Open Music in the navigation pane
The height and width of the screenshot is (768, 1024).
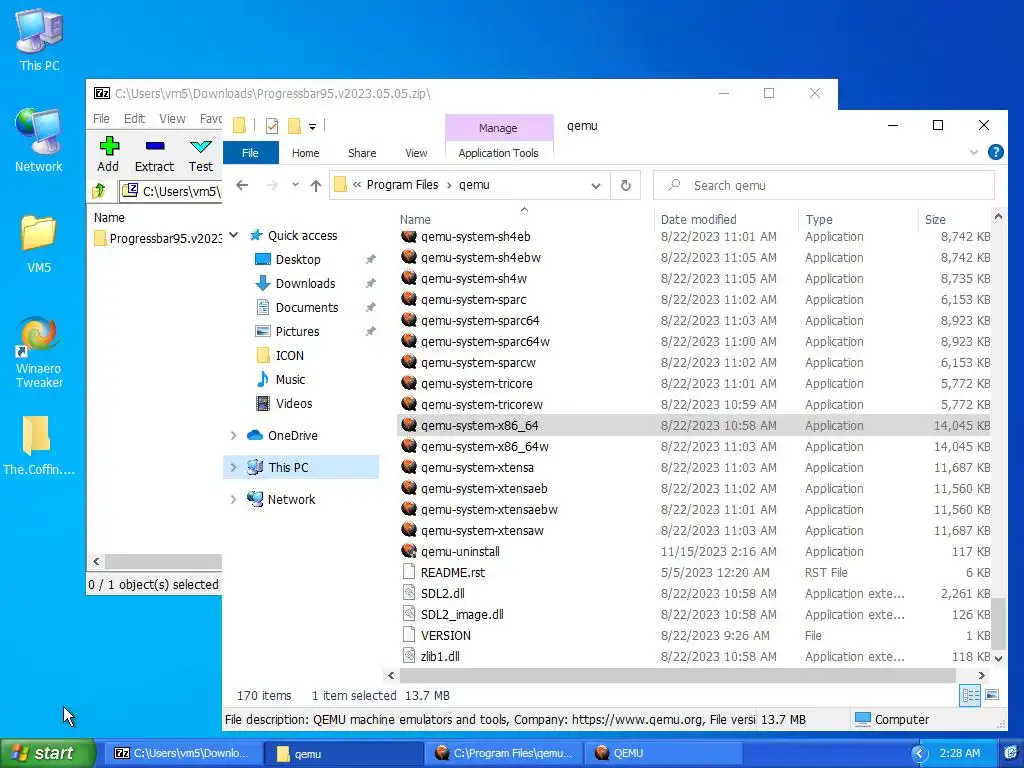[x=290, y=379]
